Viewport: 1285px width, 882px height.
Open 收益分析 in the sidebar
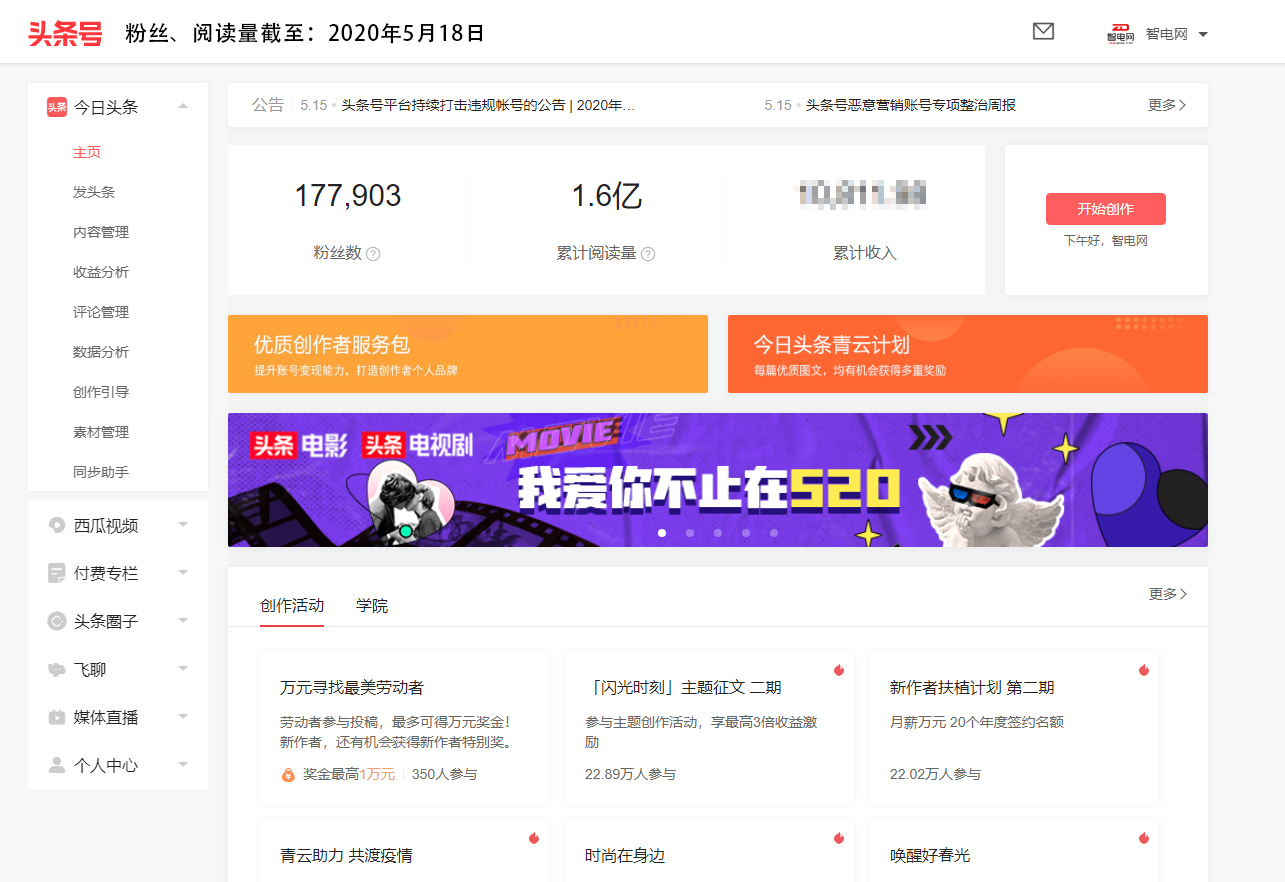(x=101, y=272)
